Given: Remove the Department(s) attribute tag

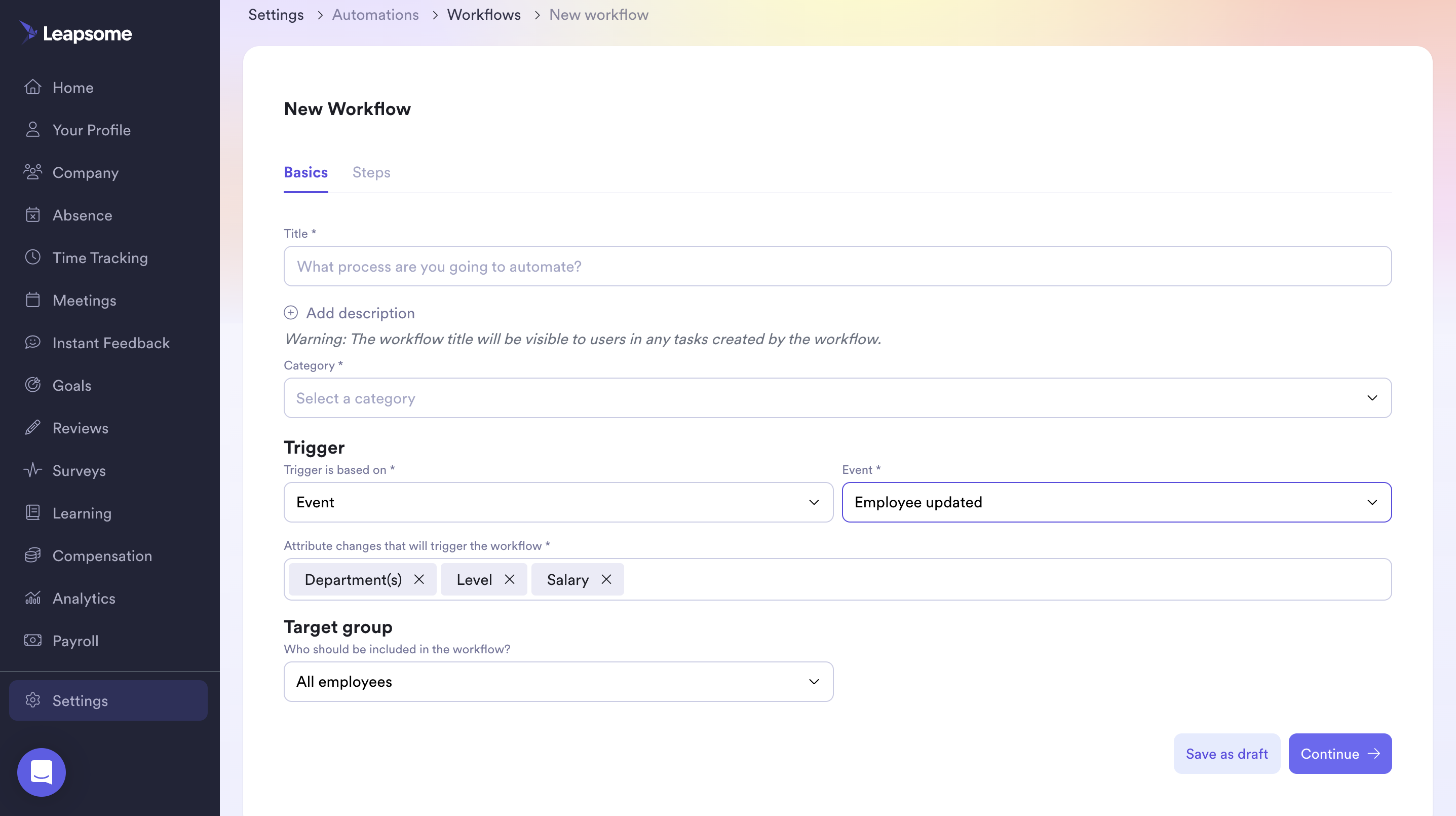Looking at the screenshot, I should tap(419, 580).
